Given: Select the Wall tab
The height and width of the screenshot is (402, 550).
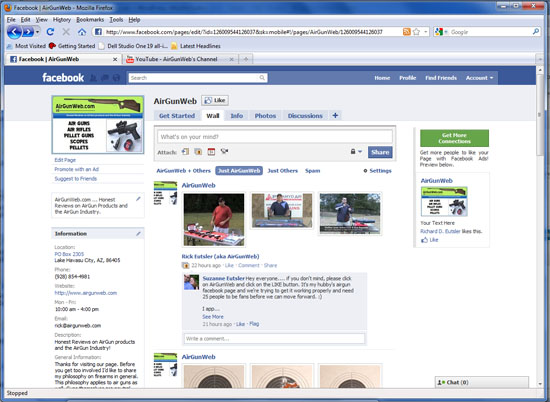Looking at the screenshot, I should [x=213, y=116].
